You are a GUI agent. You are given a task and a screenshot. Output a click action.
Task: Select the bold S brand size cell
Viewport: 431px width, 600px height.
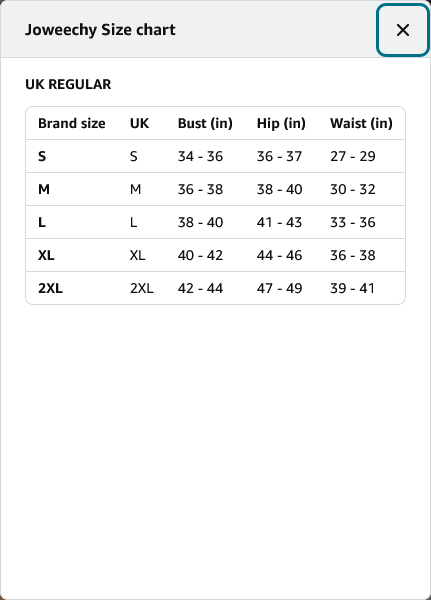[x=42, y=156]
